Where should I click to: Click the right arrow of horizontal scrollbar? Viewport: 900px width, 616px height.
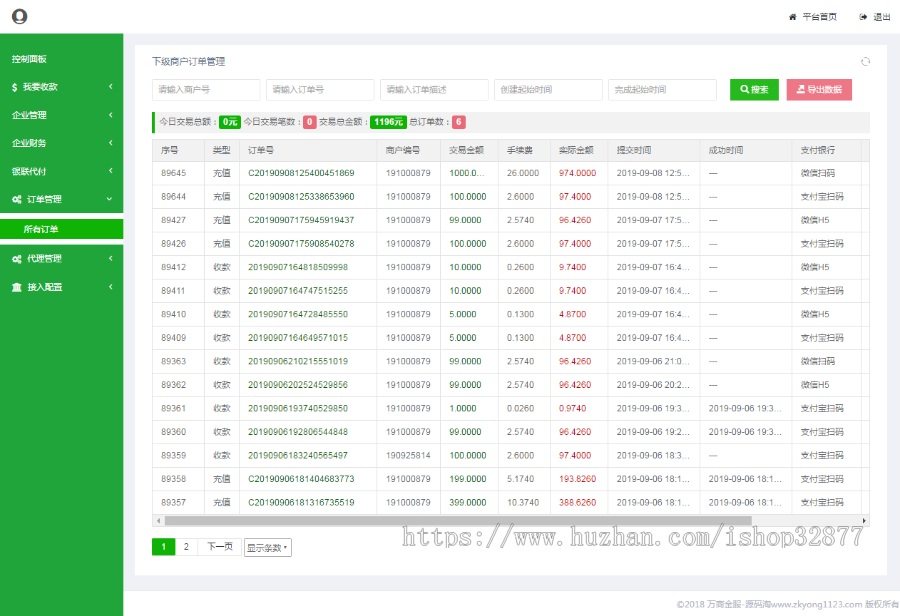(x=864, y=521)
